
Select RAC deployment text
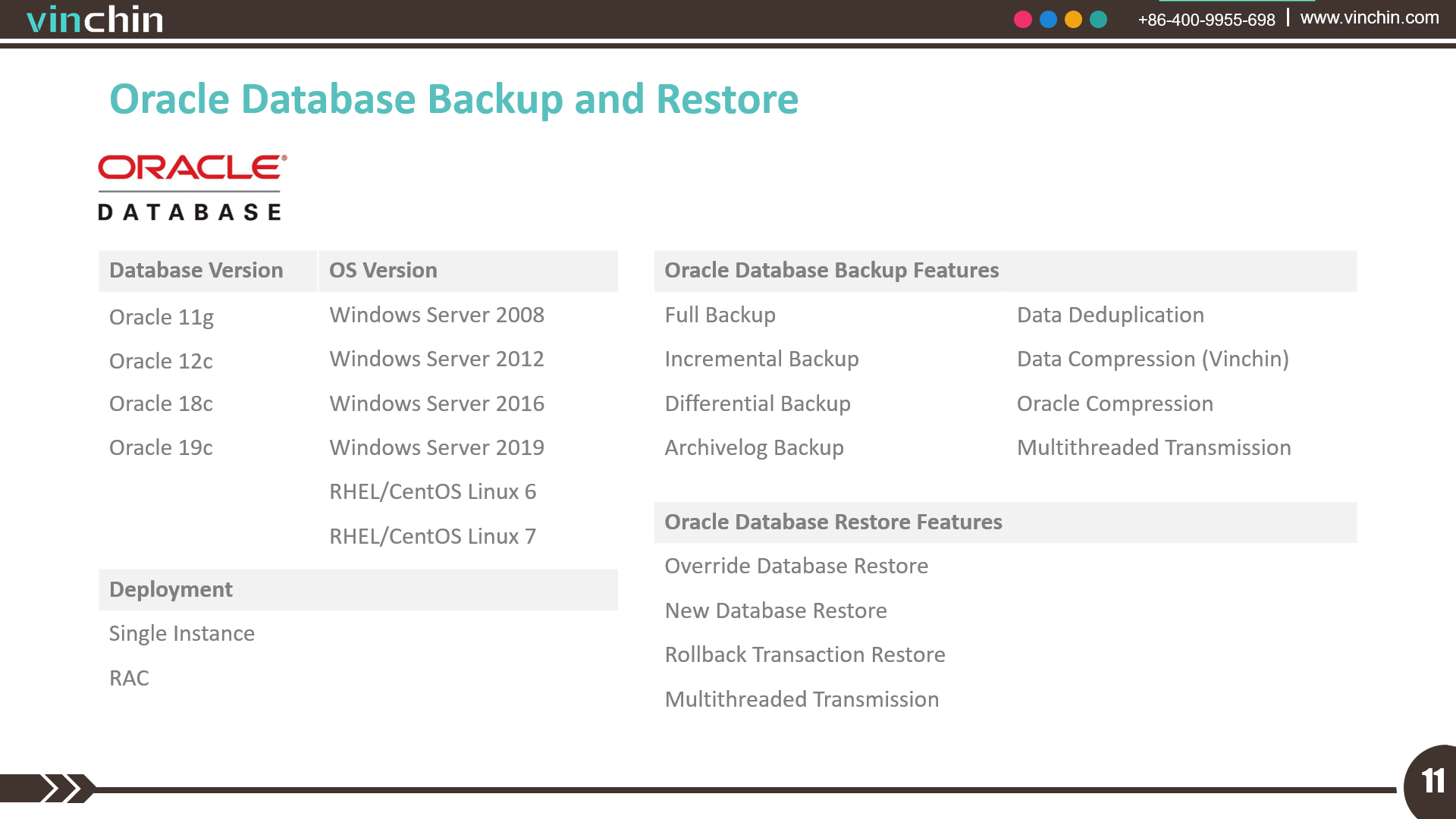point(129,678)
